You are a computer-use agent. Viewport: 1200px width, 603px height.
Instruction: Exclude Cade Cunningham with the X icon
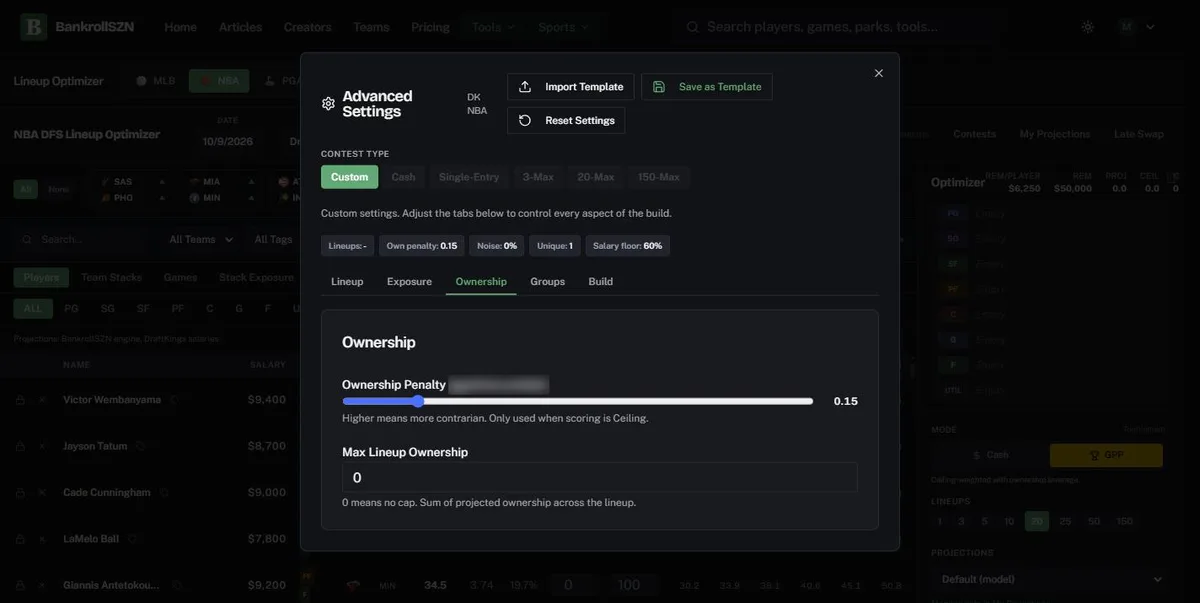point(42,493)
